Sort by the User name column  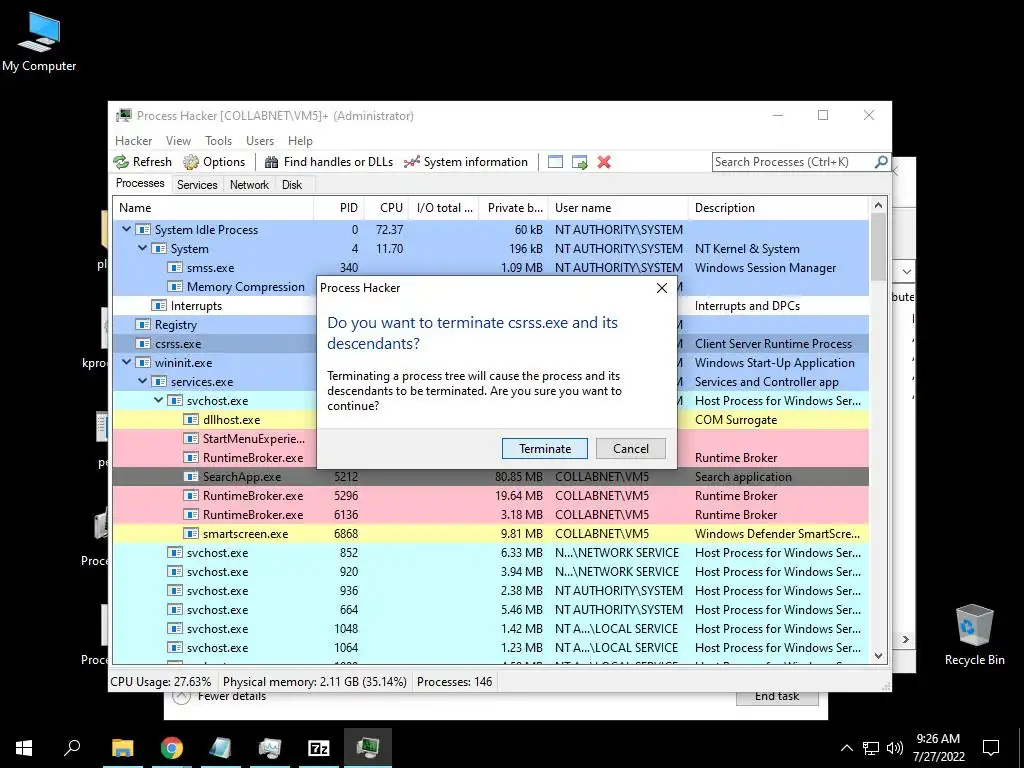pyautogui.click(x=618, y=208)
